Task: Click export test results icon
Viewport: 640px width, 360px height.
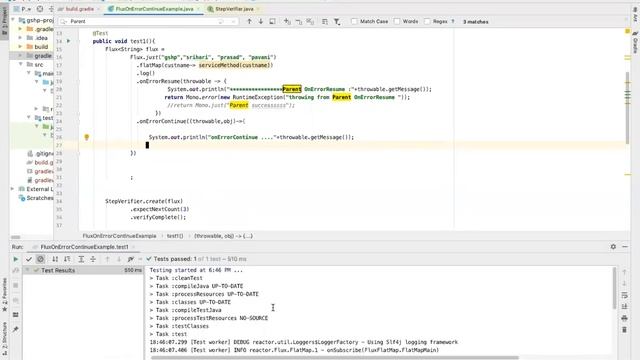Action: [131, 259]
